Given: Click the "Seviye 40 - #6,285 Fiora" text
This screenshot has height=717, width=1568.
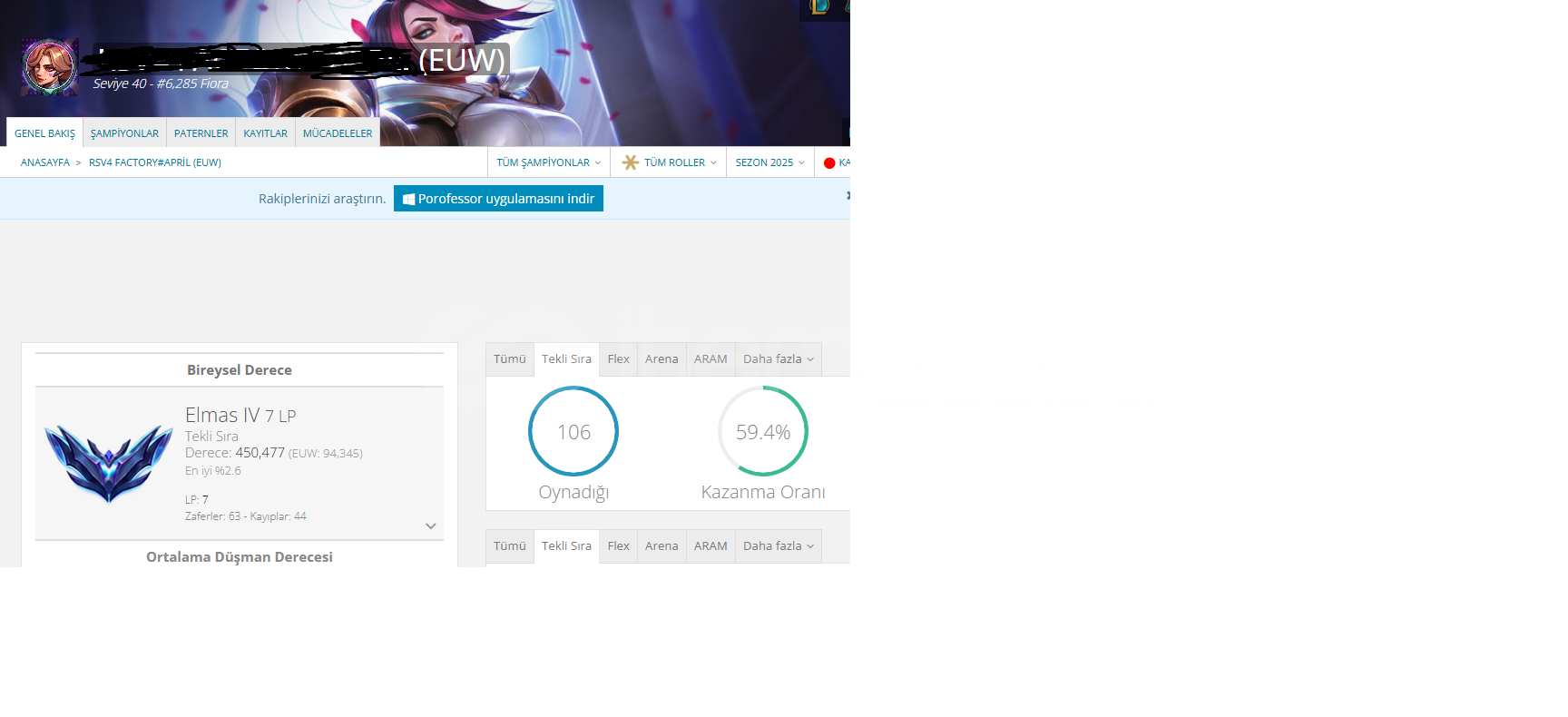Looking at the screenshot, I should (x=161, y=83).
